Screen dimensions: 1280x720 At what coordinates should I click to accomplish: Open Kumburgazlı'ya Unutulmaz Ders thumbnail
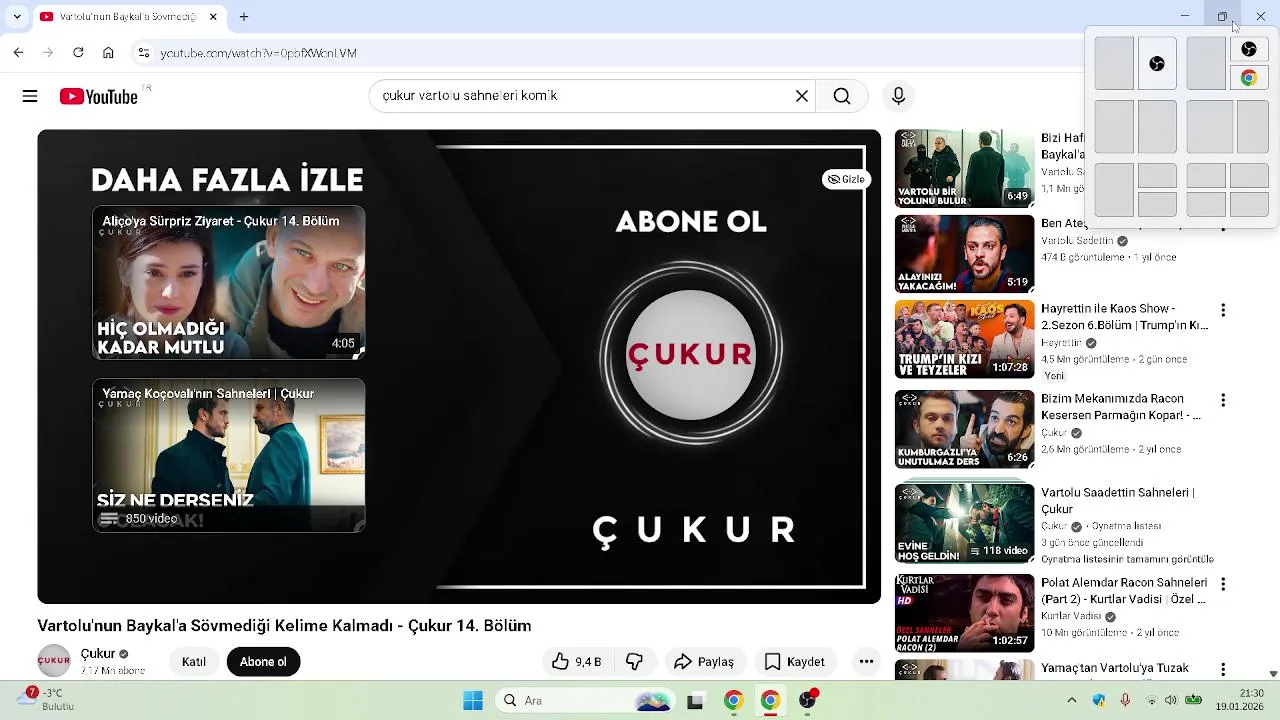point(964,429)
